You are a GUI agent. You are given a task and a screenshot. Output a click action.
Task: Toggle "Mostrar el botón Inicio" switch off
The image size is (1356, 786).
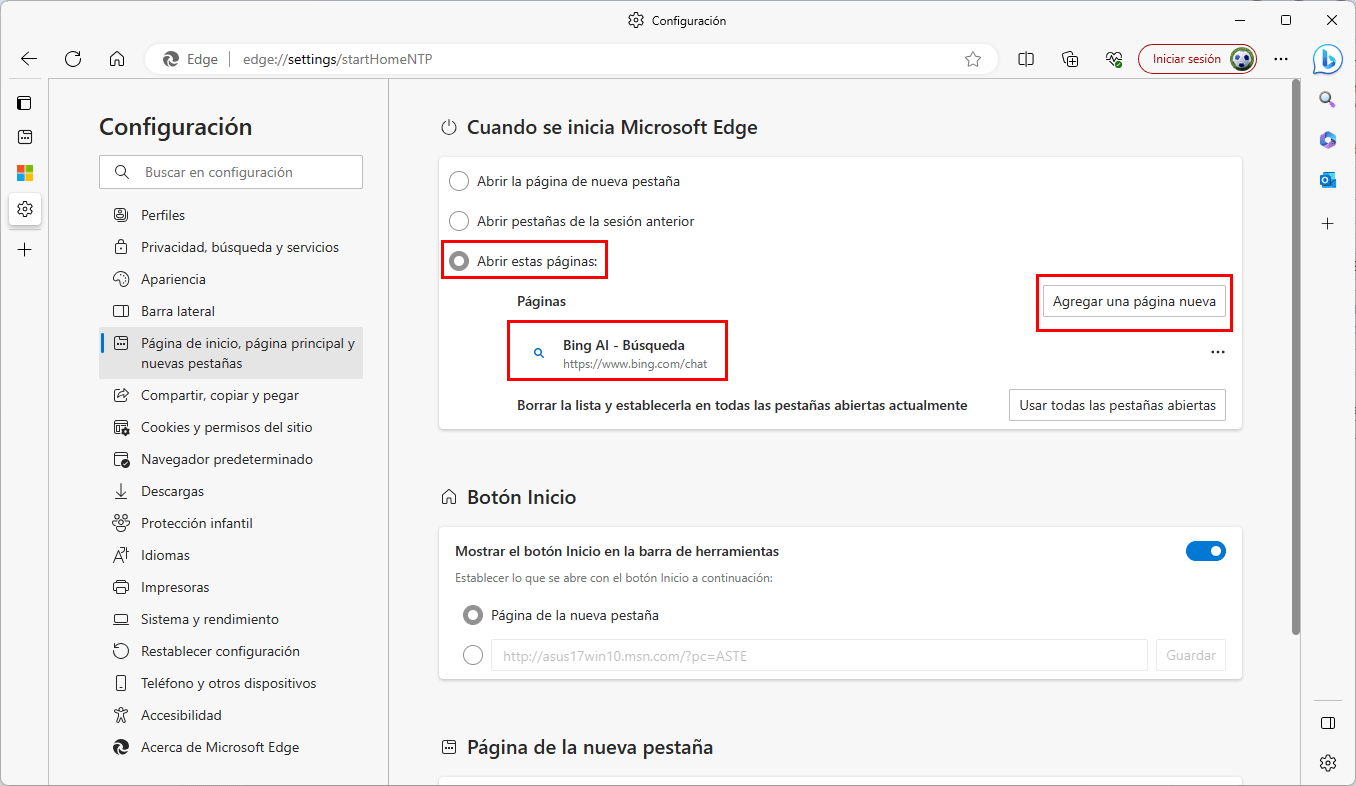(x=1205, y=551)
